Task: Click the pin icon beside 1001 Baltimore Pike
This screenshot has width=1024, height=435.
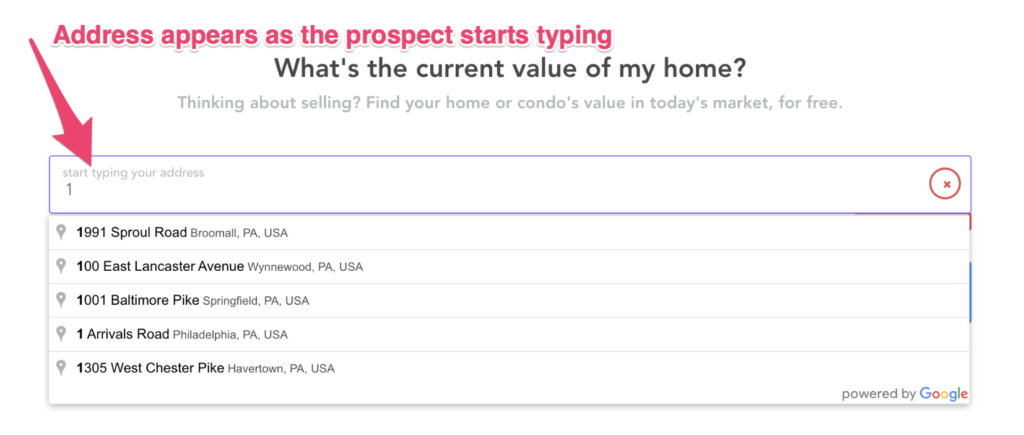Action: pyautogui.click(x=62, y=300)
